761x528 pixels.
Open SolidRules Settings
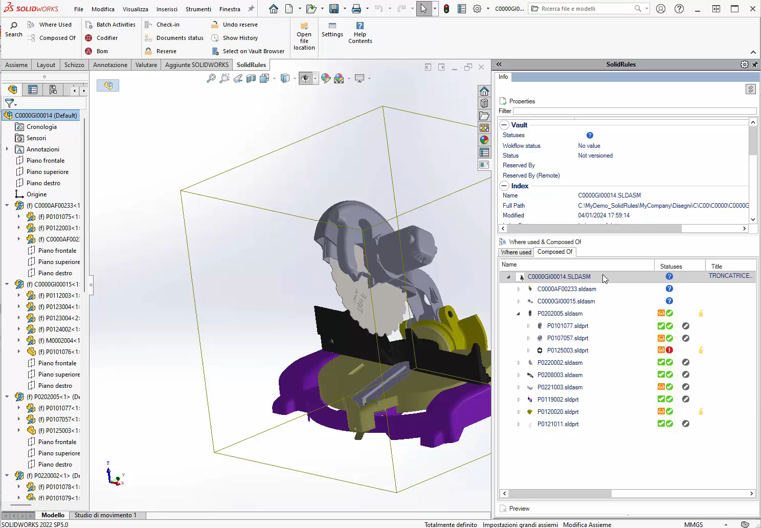pyautogui.click(x=332, y=30)
